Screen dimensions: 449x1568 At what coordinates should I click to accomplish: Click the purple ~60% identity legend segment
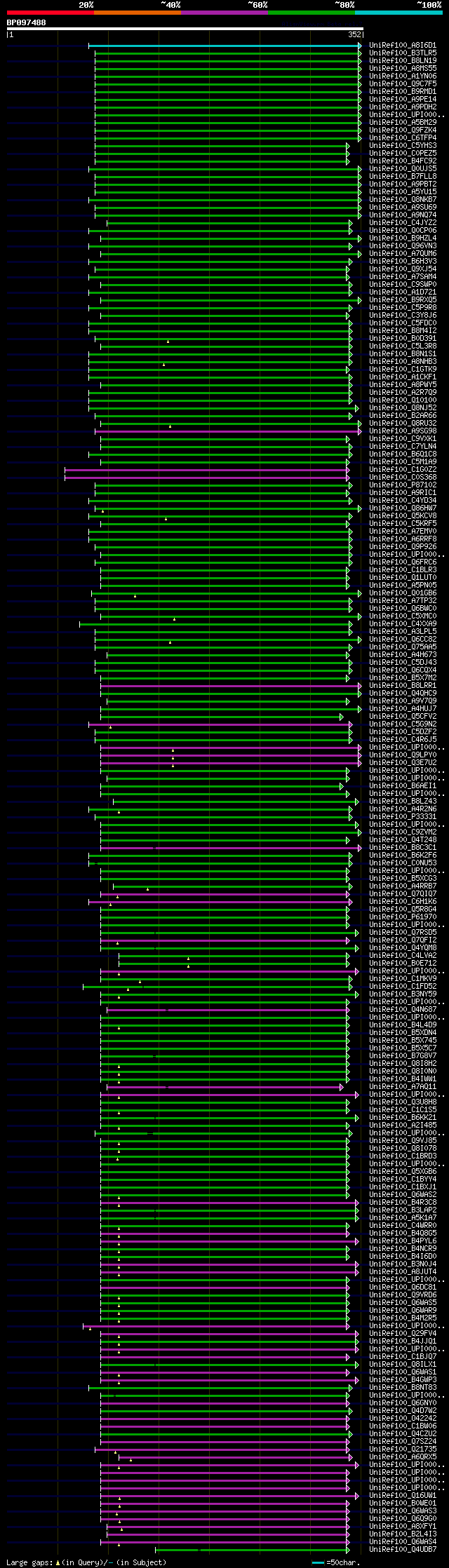tap(224, 13)
